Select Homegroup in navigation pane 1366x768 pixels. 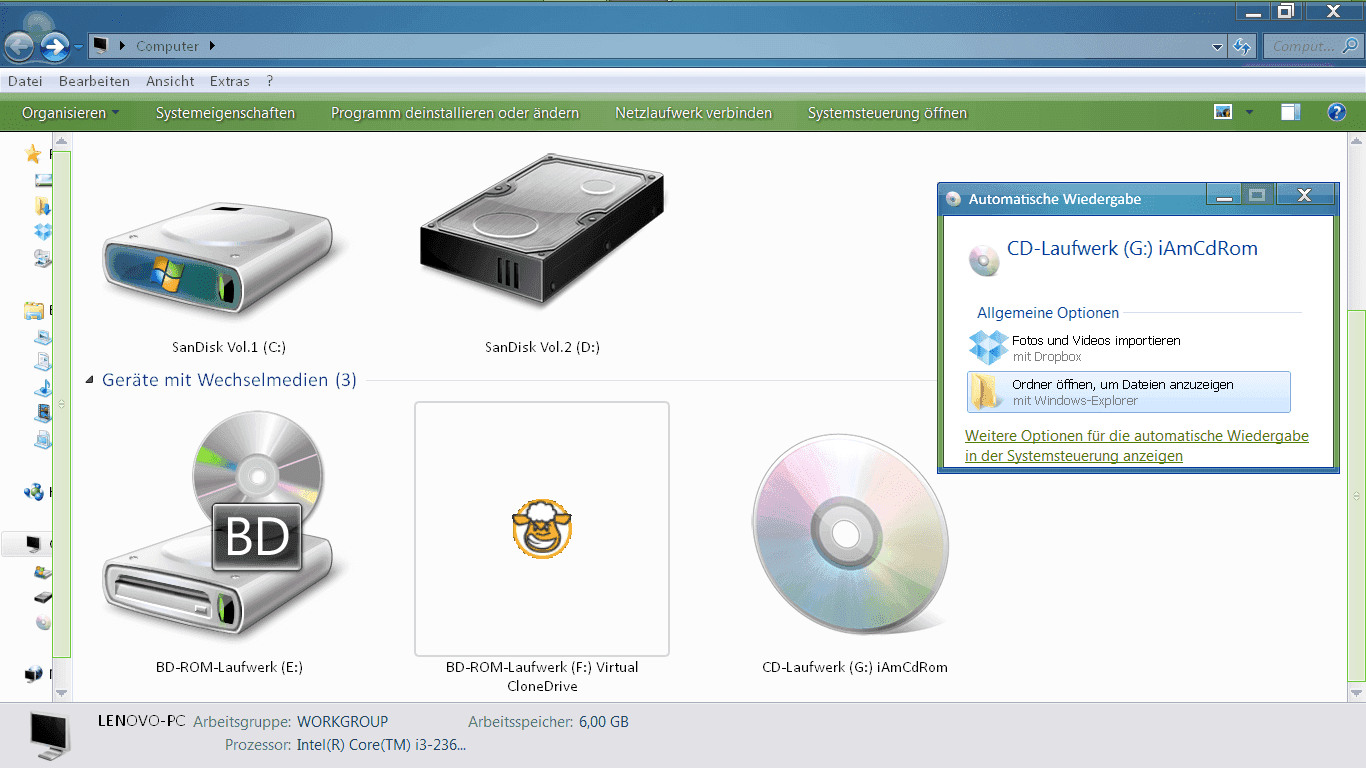click(34, 491)
